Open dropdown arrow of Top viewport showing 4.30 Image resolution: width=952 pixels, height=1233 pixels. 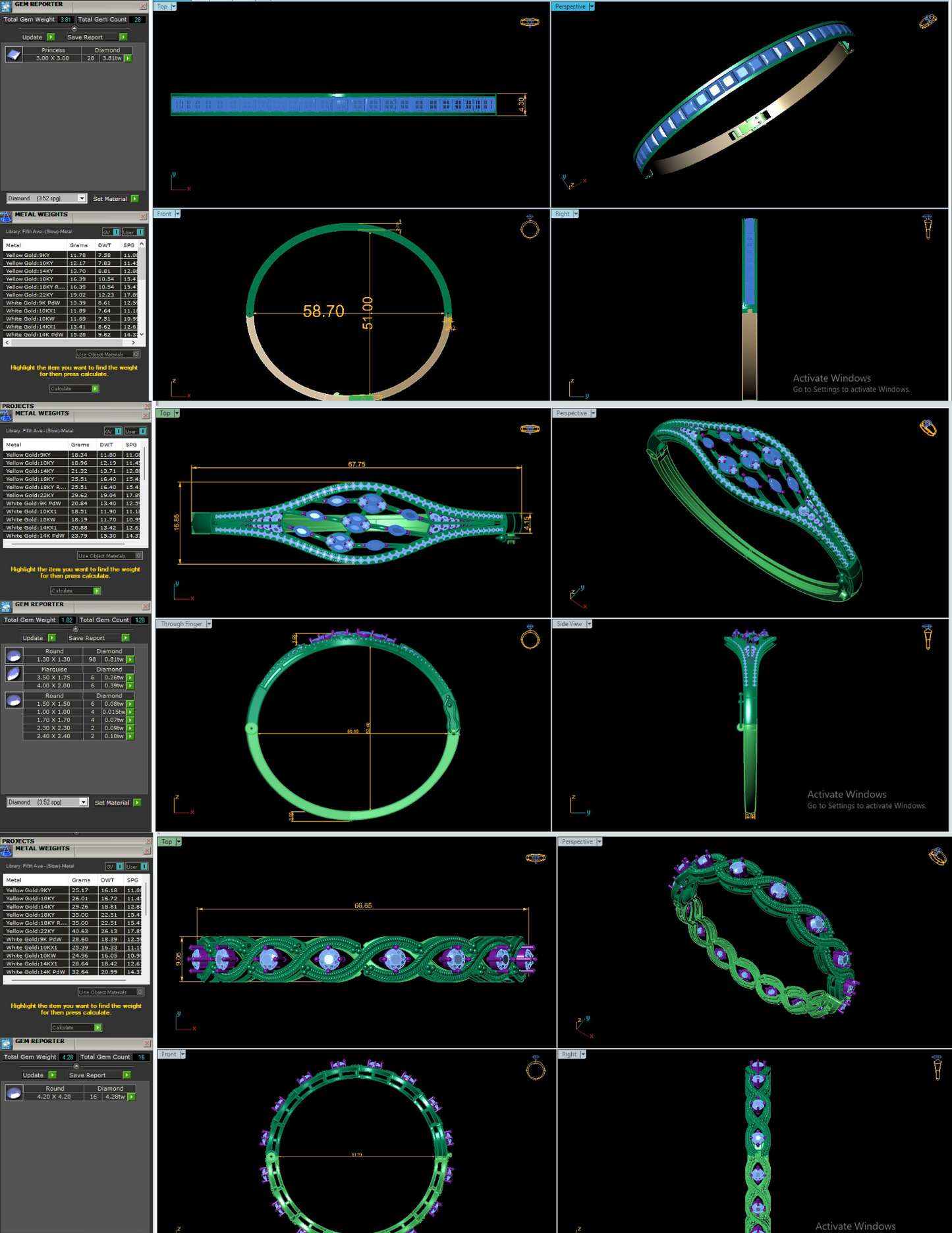pos(173,7)
